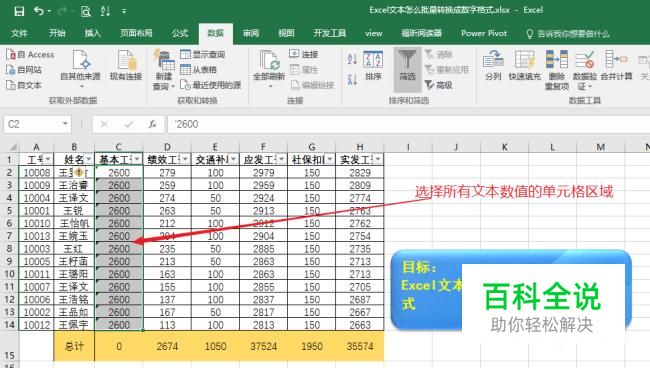Click cell containing 王译文 in row 4
650x368 pixels.
[x=74, y=198]
